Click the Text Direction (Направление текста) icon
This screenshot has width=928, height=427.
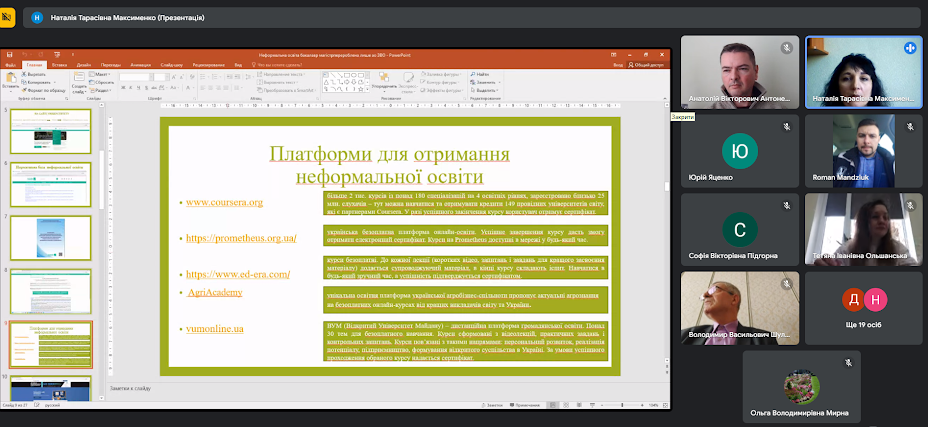260,75
